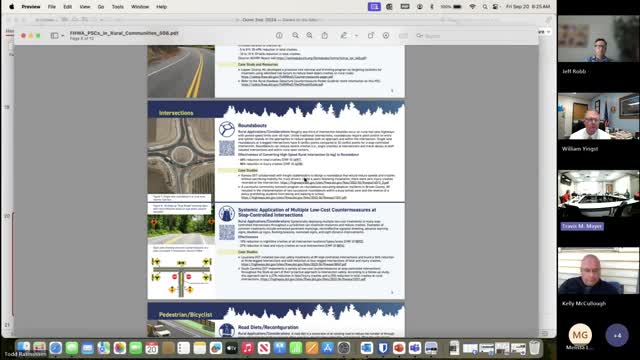Open the View menu in menu bar
This screenshot has width=640, height=360.
click(x=85, y=7)
